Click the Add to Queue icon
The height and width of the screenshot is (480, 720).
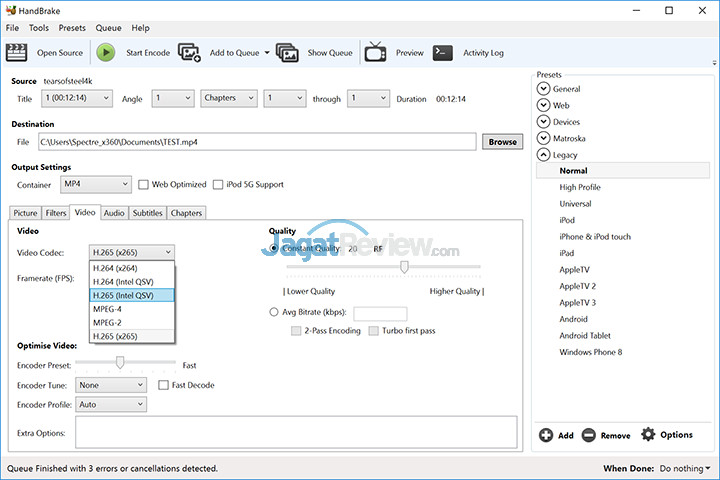coord(189,52)
